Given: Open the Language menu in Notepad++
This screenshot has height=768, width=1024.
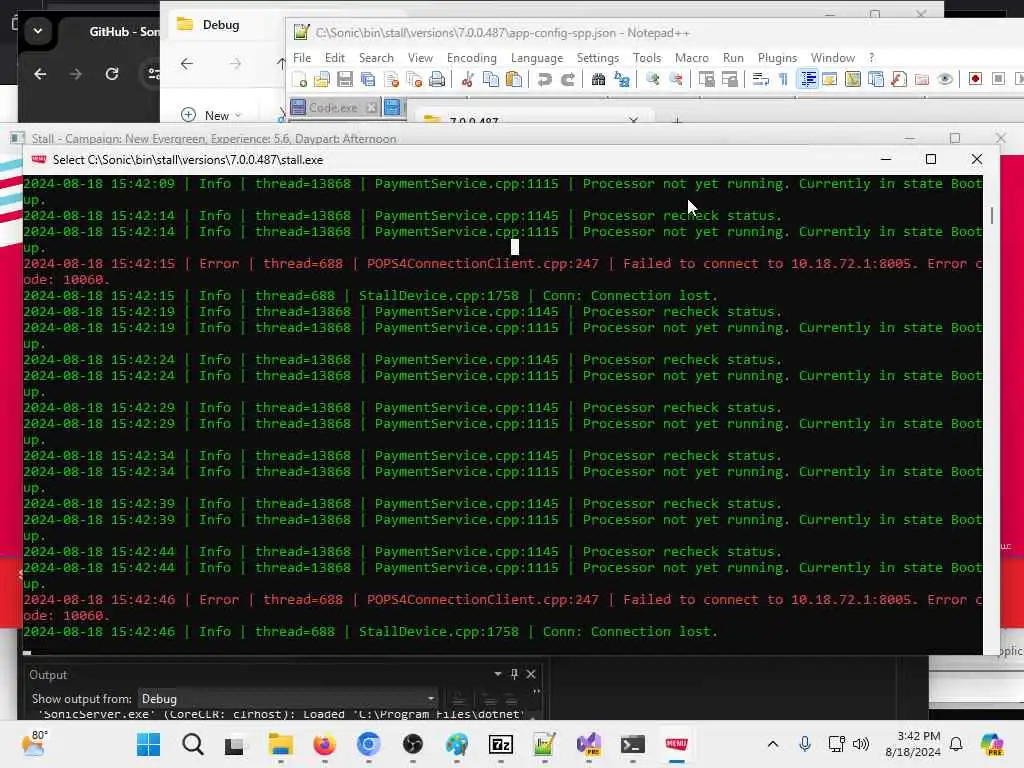Looking at the screenshot, I should click(x=537, y=57).
